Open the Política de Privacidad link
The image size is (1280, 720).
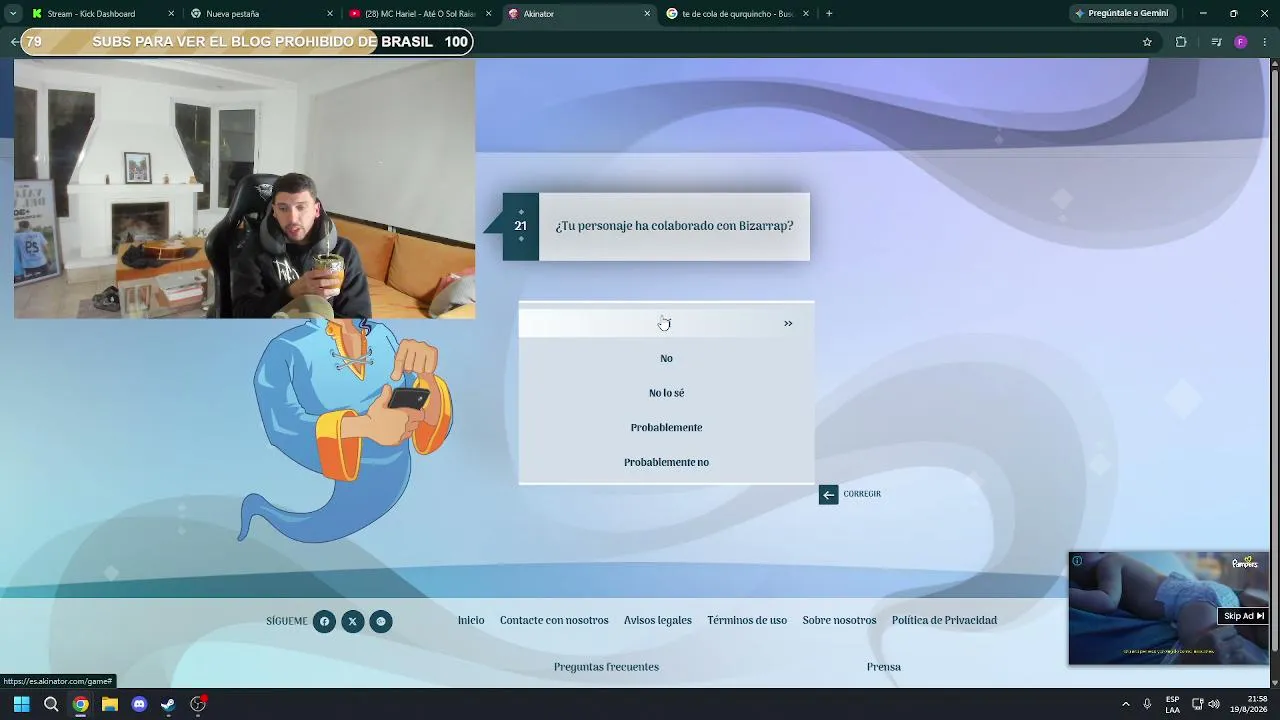[944, 621]
